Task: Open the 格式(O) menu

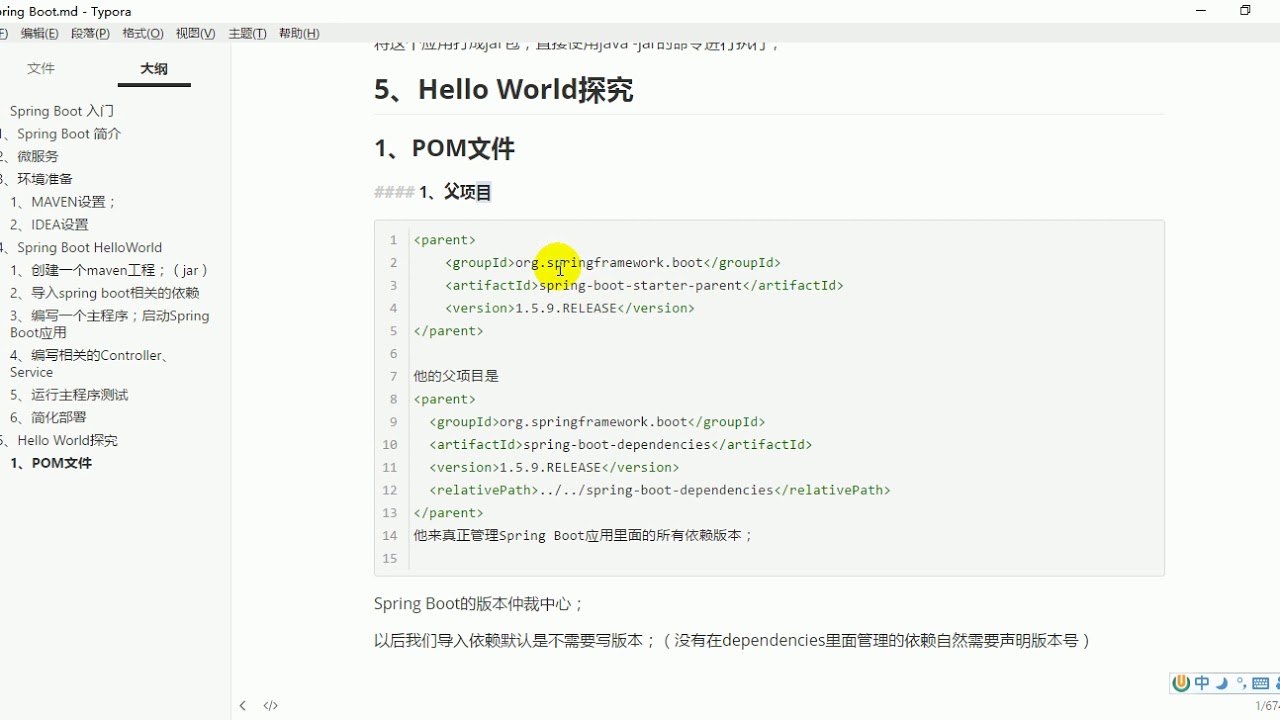Action: 142,33
